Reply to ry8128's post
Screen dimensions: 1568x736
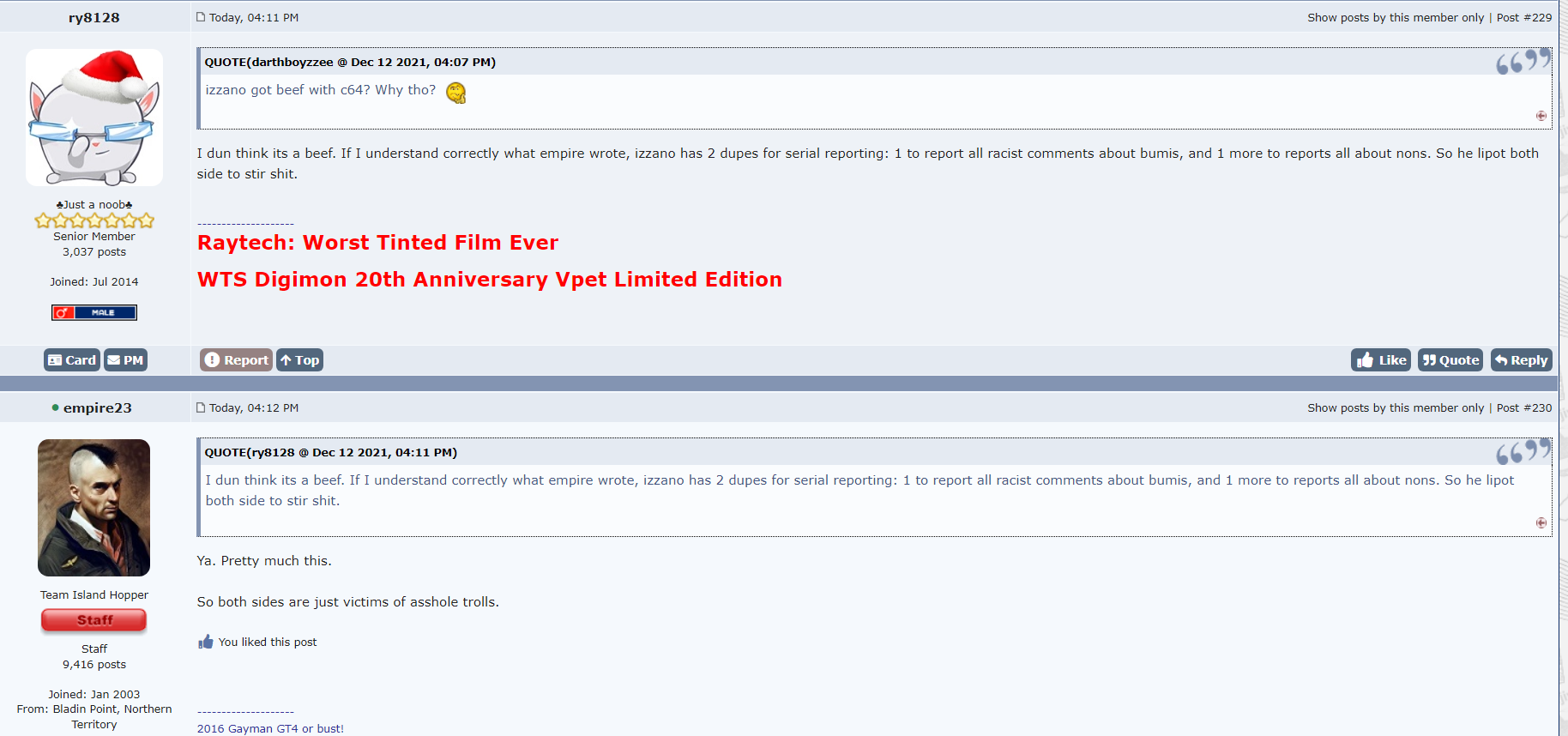click(x=1521, y=360)
